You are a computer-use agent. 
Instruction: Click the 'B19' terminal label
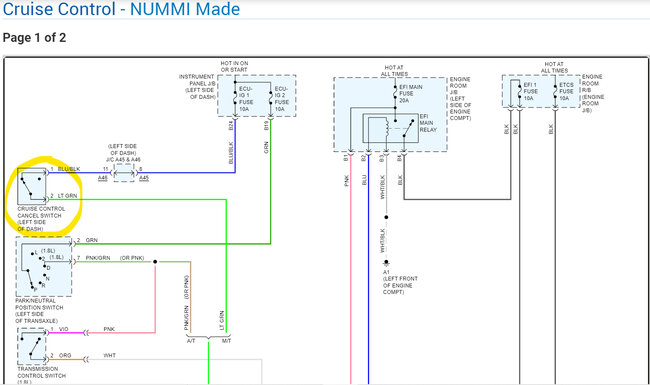point(267,126)
